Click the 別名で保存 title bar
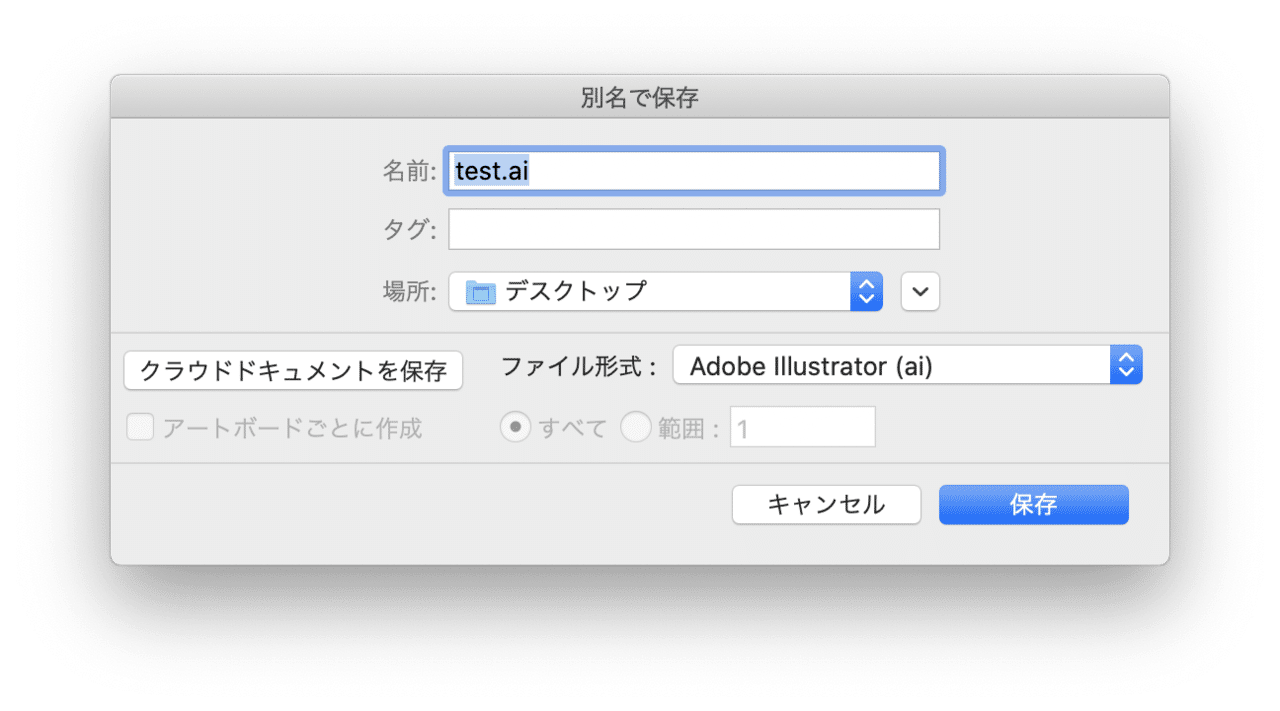Screen dimensions: 1280x711 click(639, 97)
